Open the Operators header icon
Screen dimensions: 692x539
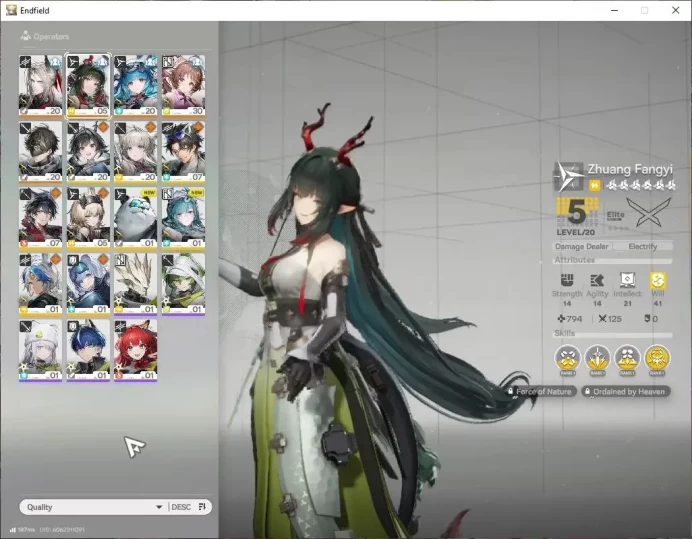point(26,36)
